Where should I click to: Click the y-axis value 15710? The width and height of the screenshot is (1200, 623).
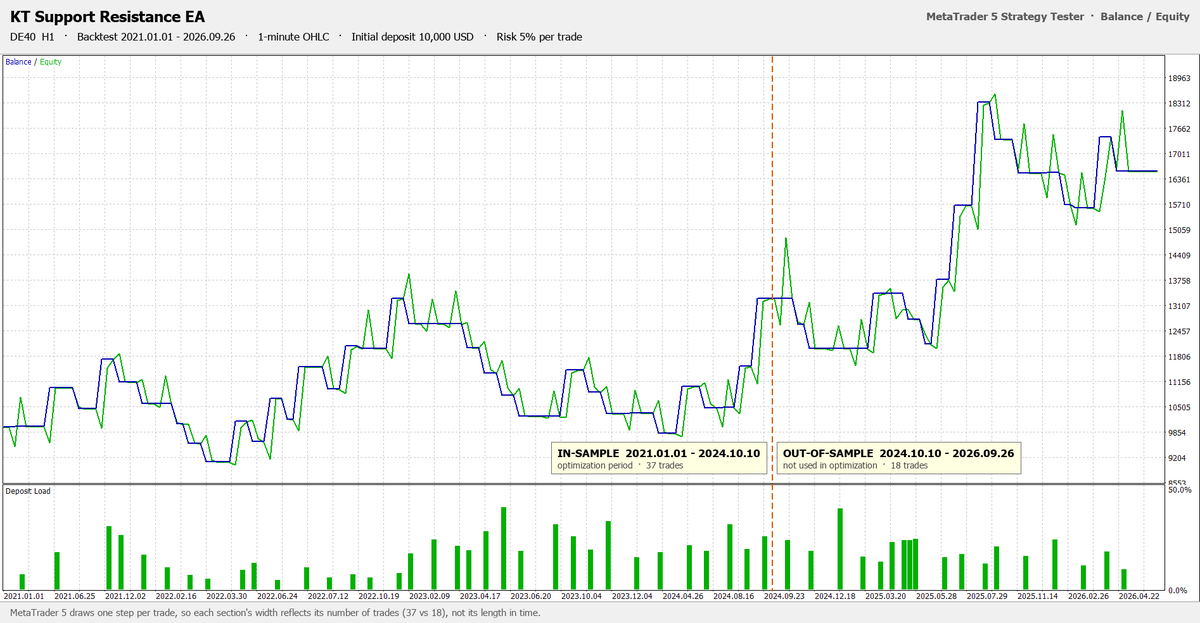(x=1178, y=205)
